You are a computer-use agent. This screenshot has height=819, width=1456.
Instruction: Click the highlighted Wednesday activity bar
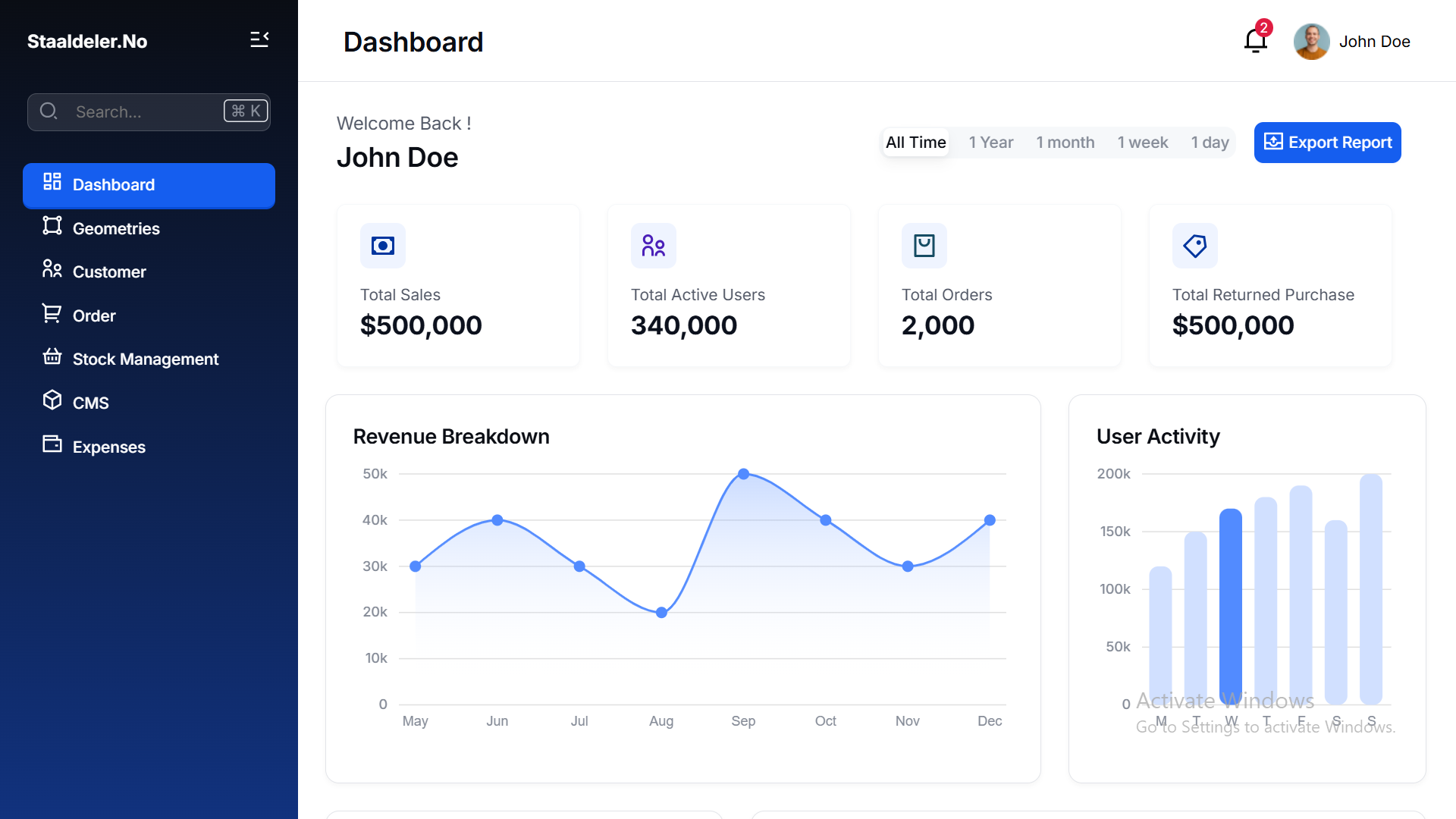(x=1230, y=605)
